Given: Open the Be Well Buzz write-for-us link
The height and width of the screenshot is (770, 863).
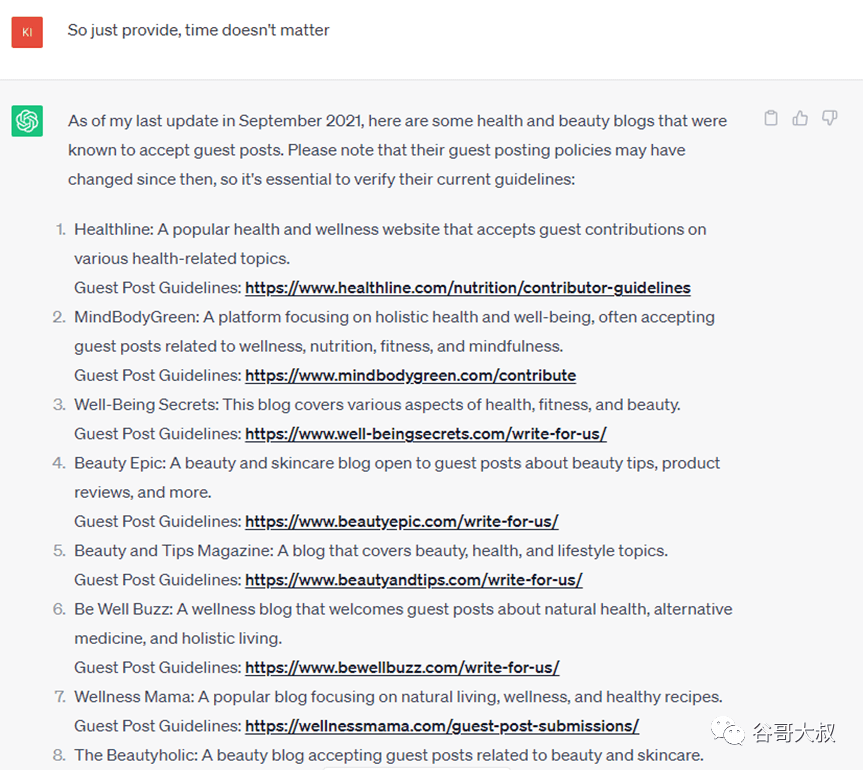Looking at the screenshot, I should click(402, 668).
